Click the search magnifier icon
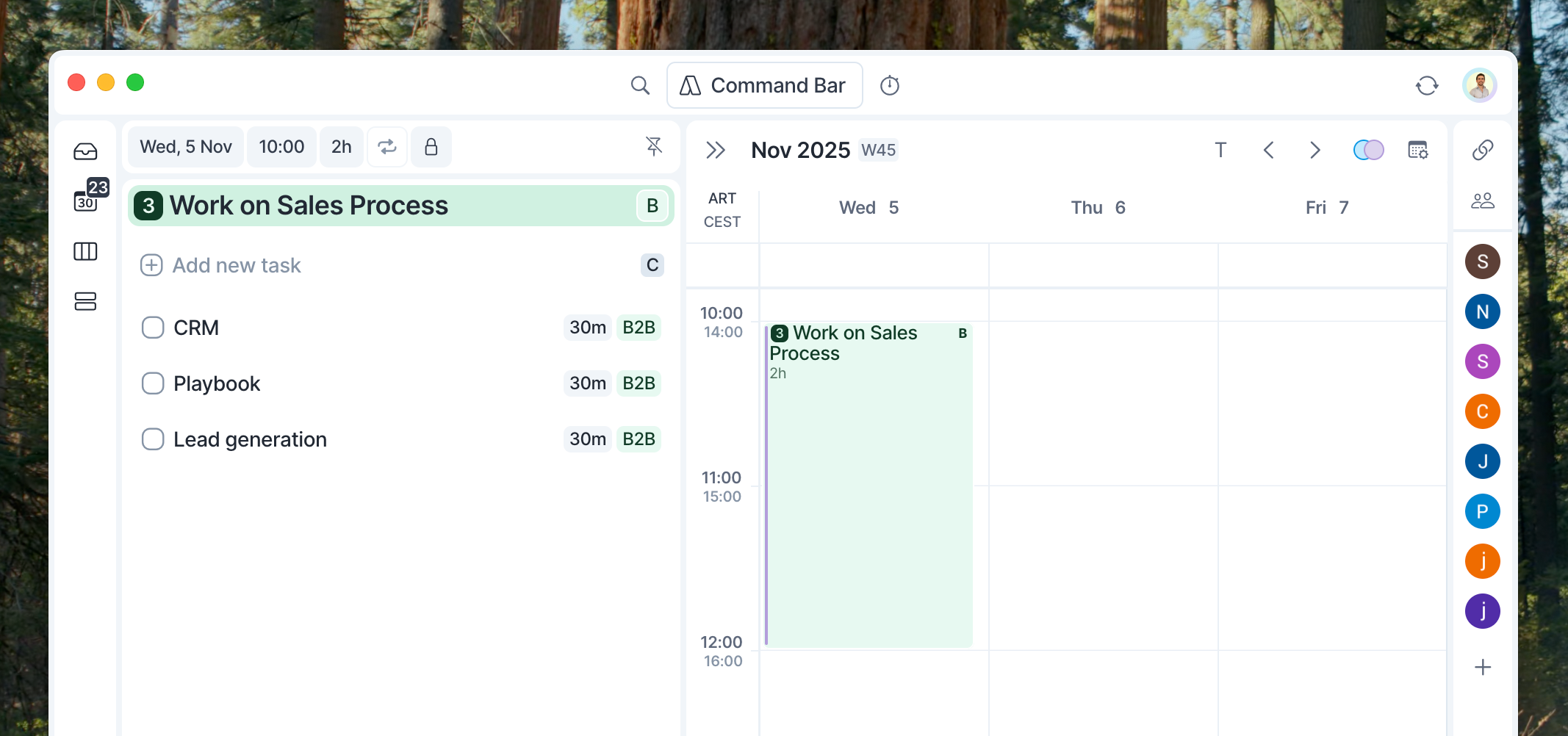 coord(640,85)
